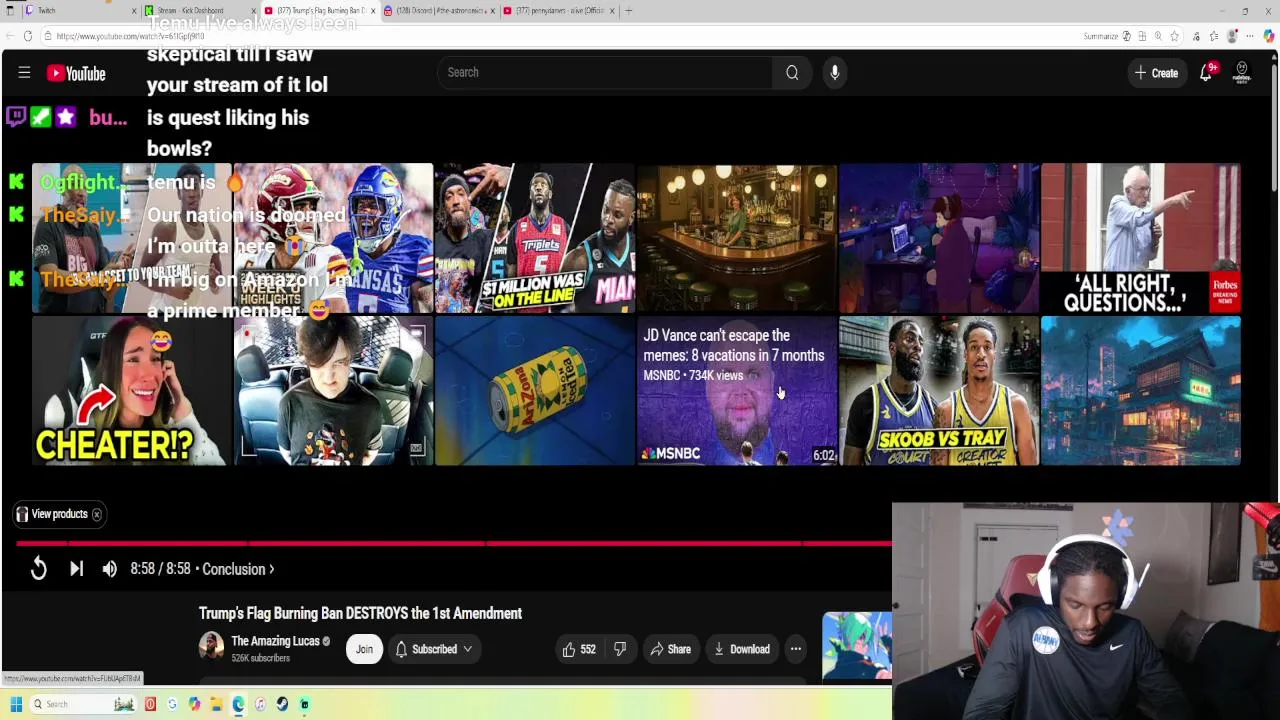Focus the YouTube Search field
The width and height of the screenshot is (1280, 720).
(x=605, y=72)
